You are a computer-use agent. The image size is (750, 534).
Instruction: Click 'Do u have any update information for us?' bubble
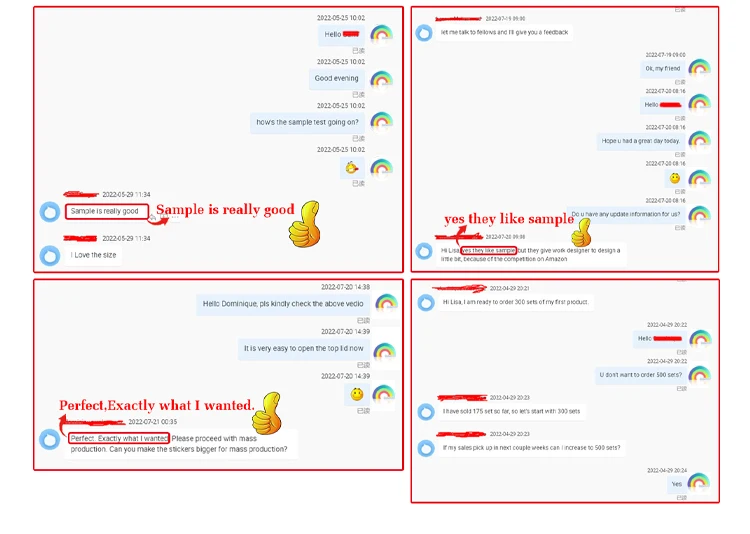click(x=626, y=214)
